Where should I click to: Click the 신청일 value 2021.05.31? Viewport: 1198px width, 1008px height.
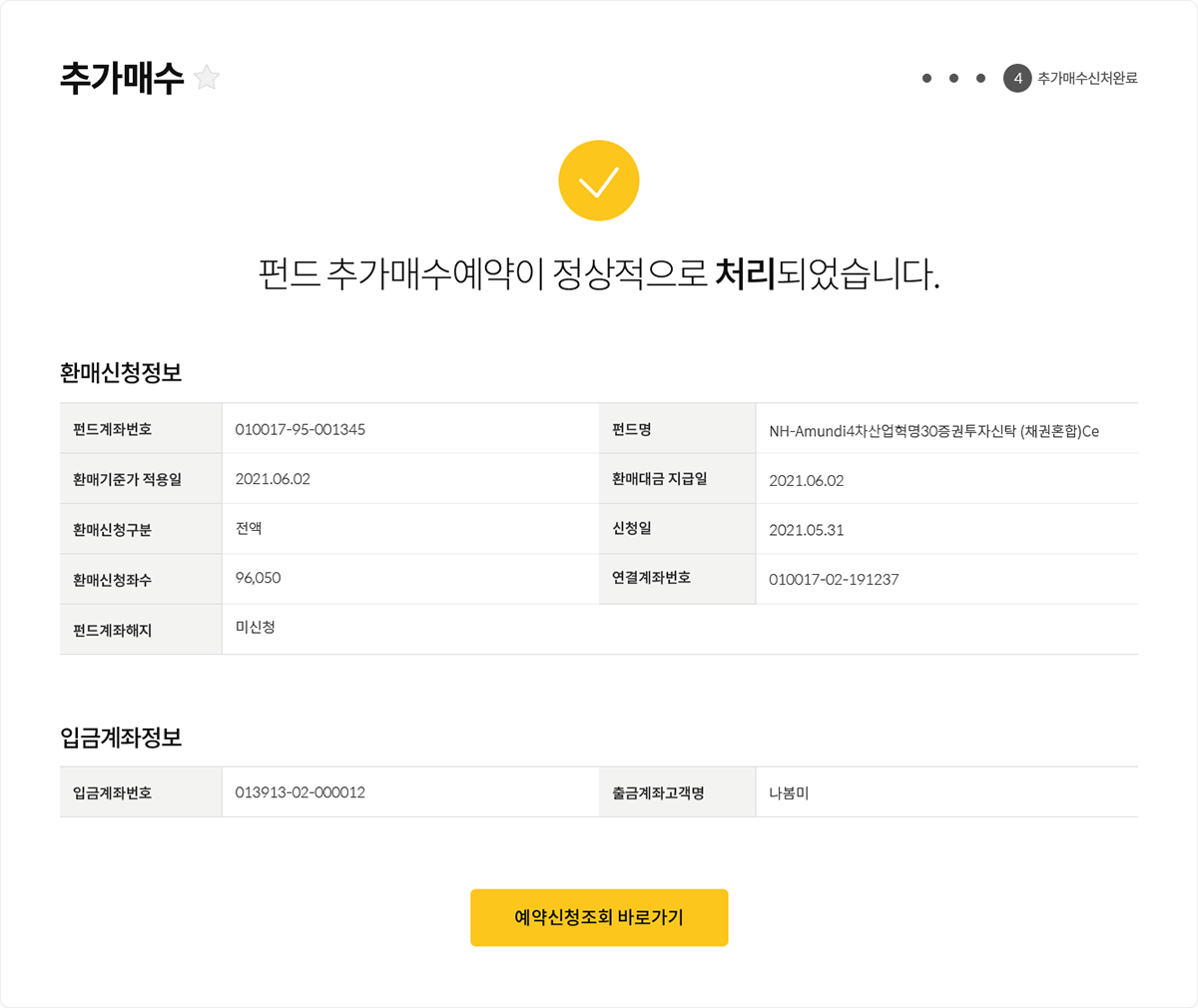click(806, 530)
